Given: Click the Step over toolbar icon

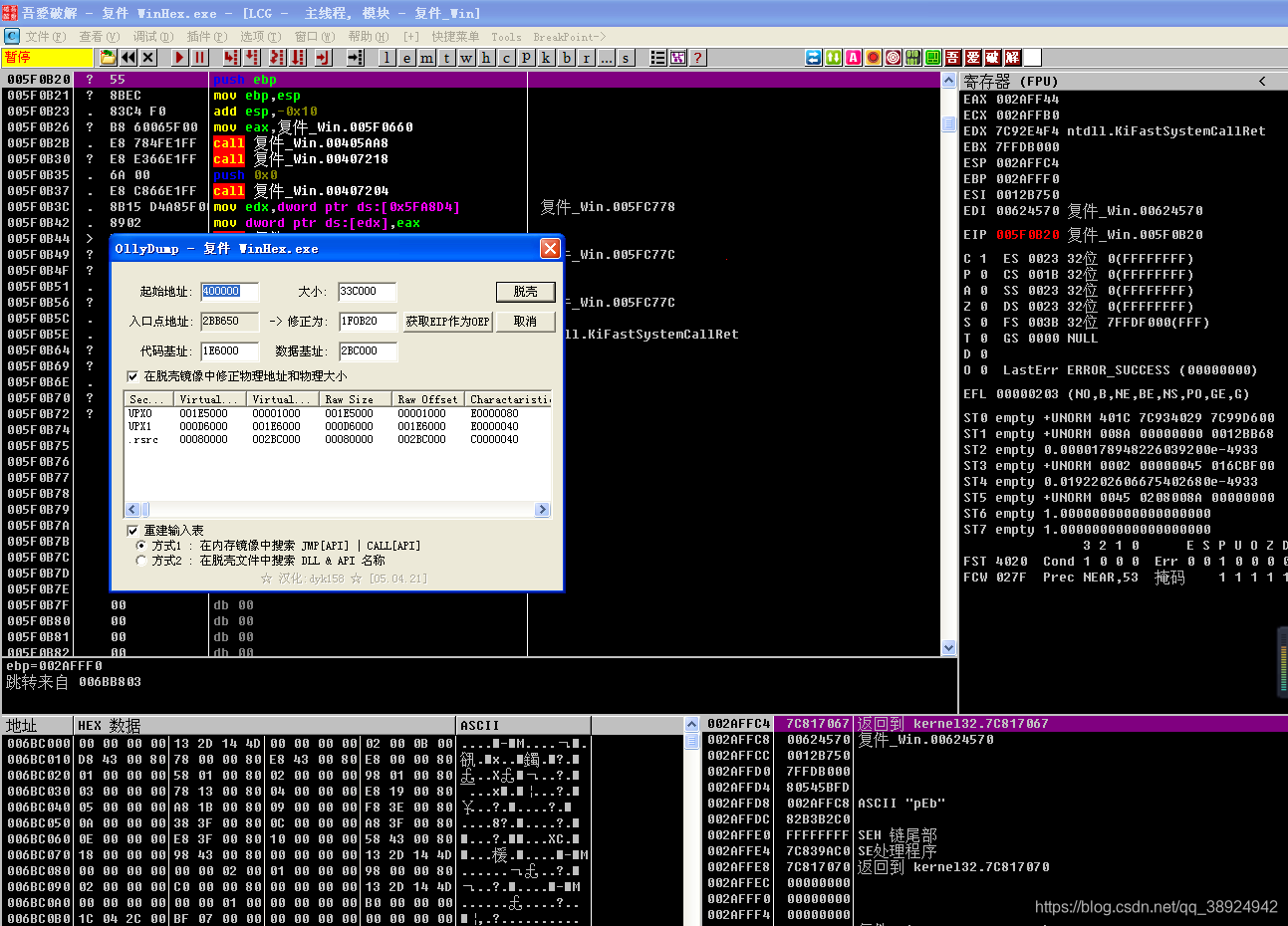Looking at the screenshot, I should 252,58.
